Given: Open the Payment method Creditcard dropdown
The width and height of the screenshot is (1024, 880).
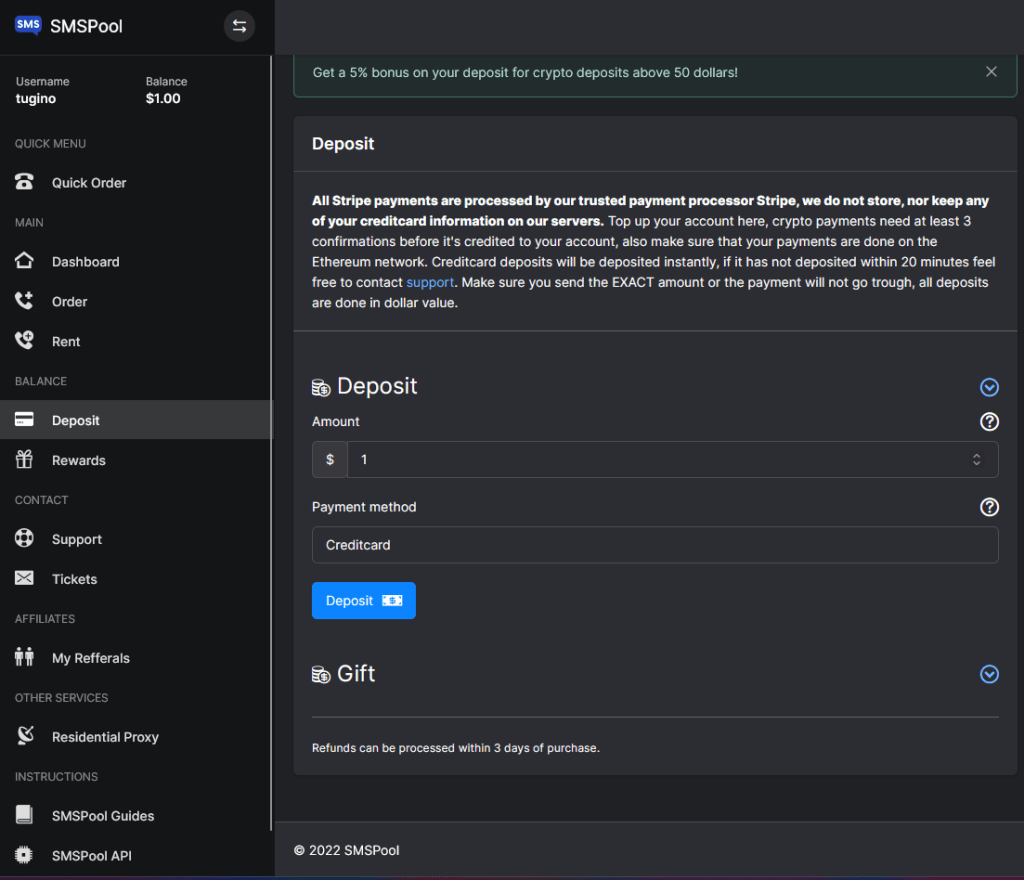Looking at the screenshot, I should (655, 545).
